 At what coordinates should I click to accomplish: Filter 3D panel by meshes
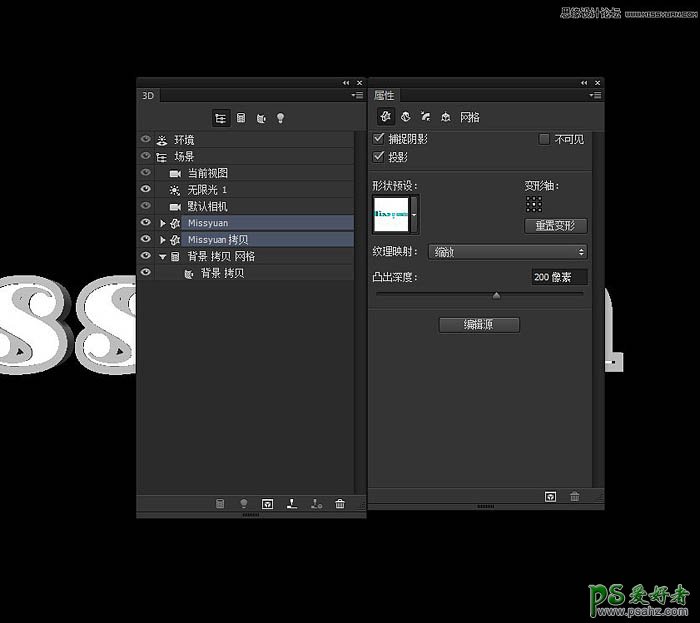pyautogui.click(x=240, y=118)
